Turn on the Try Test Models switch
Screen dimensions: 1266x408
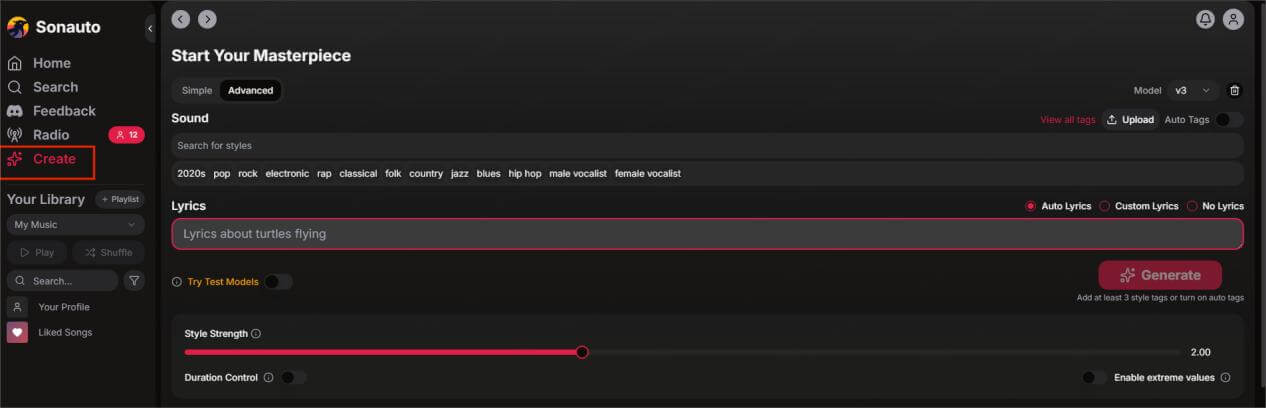coord(277,282)
